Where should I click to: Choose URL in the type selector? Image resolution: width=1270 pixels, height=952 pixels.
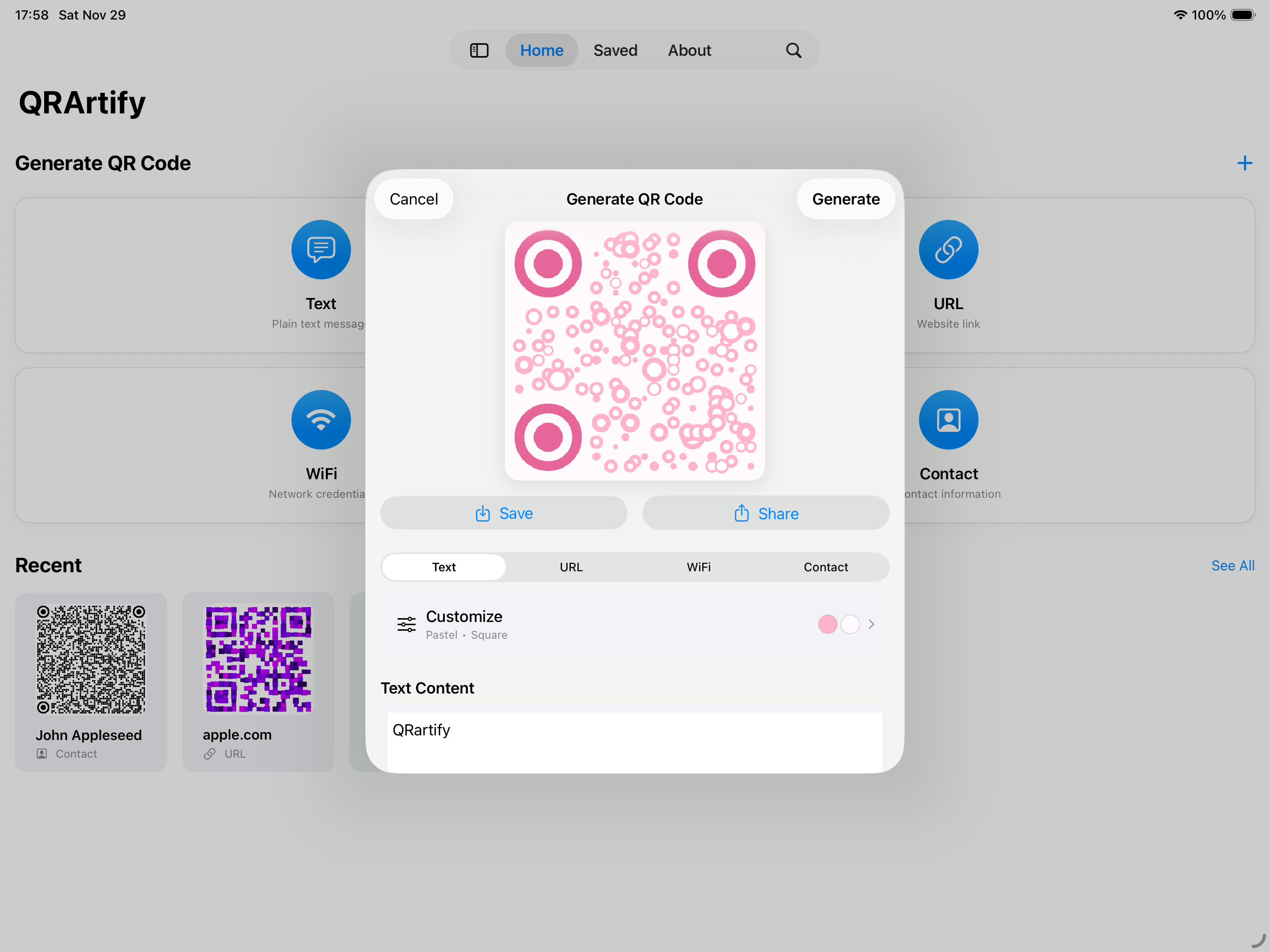point(571,567)
